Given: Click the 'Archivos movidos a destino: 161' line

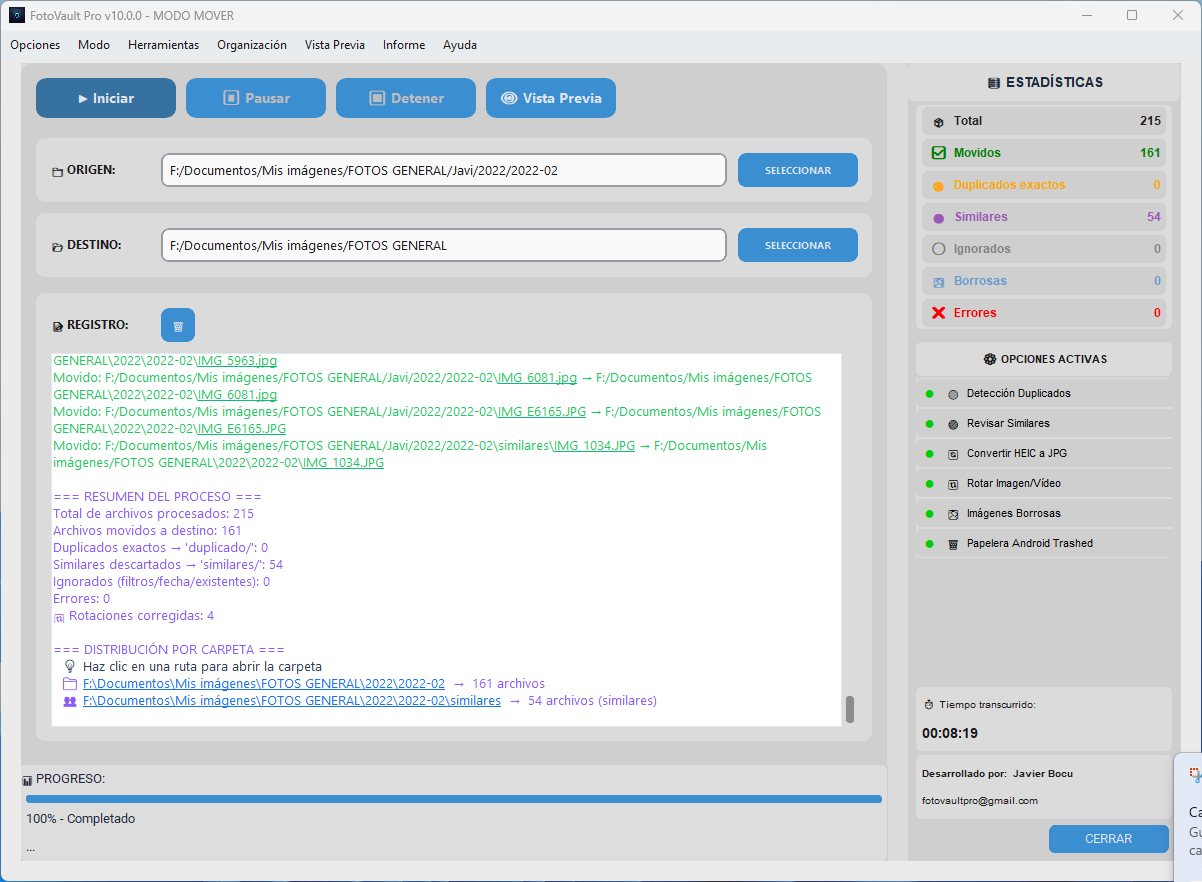Looking at the screenshot, I should [x=147, y=531].
